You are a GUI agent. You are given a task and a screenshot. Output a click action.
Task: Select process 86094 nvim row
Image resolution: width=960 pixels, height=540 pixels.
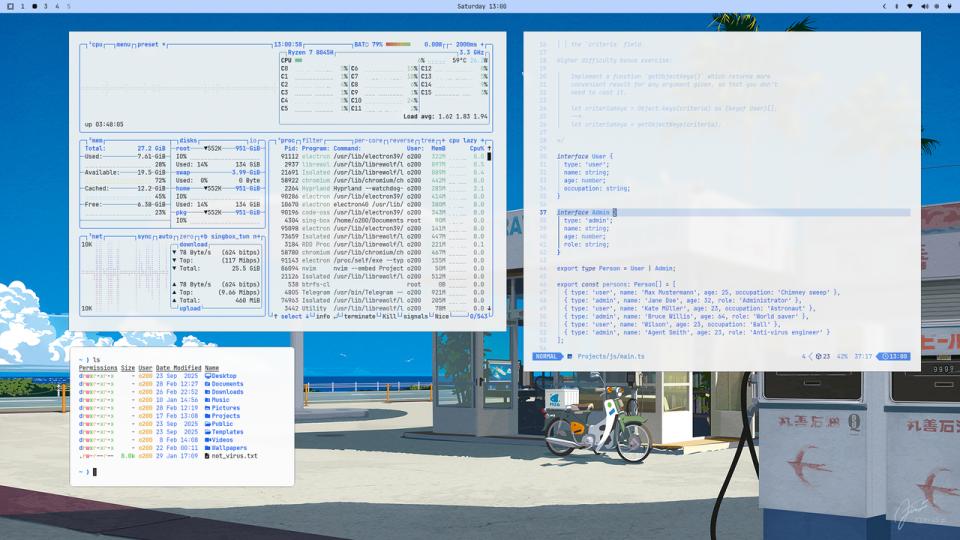tap(383, 268)
